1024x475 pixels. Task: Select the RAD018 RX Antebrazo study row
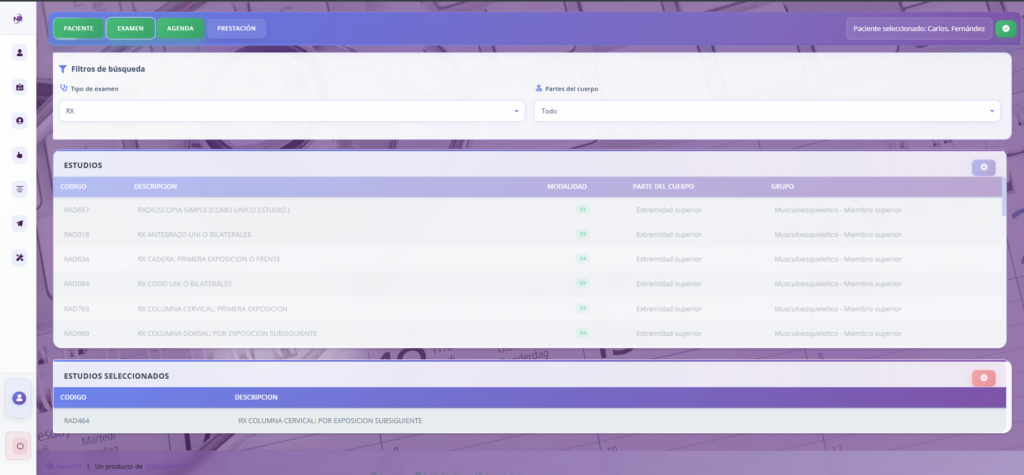click(x=500, y=234)
